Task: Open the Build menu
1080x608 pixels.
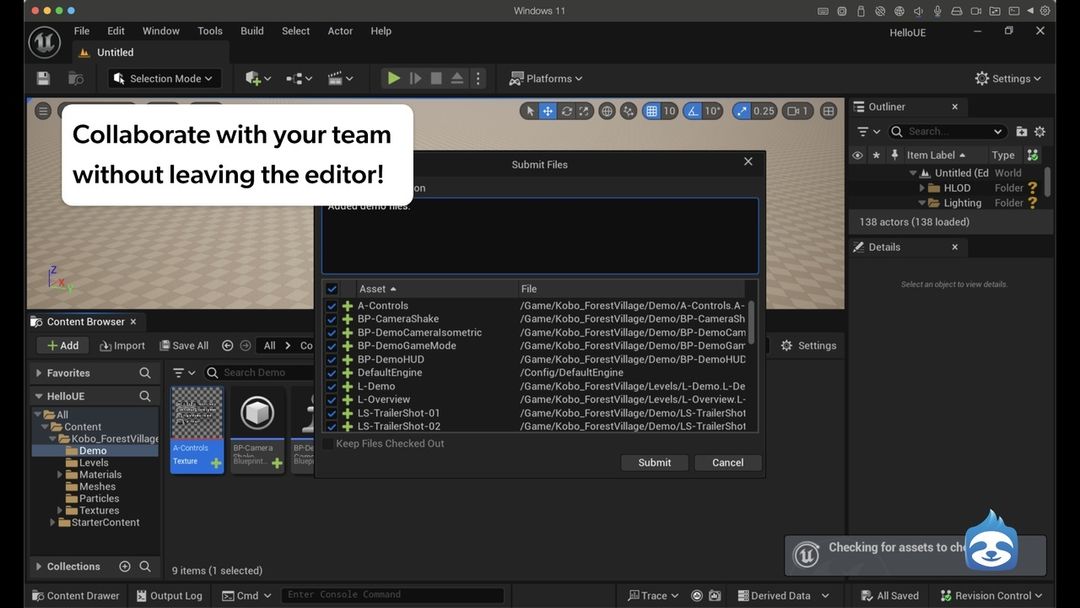Action: (x=252, y=31)
